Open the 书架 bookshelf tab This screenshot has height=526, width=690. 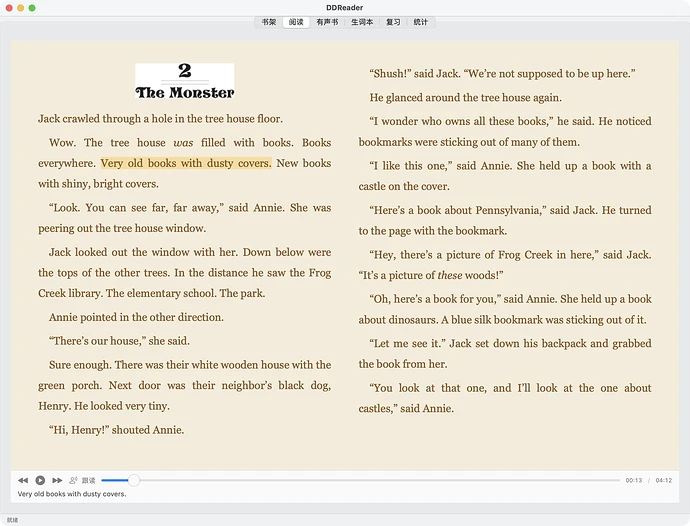(x=268, y=22)
